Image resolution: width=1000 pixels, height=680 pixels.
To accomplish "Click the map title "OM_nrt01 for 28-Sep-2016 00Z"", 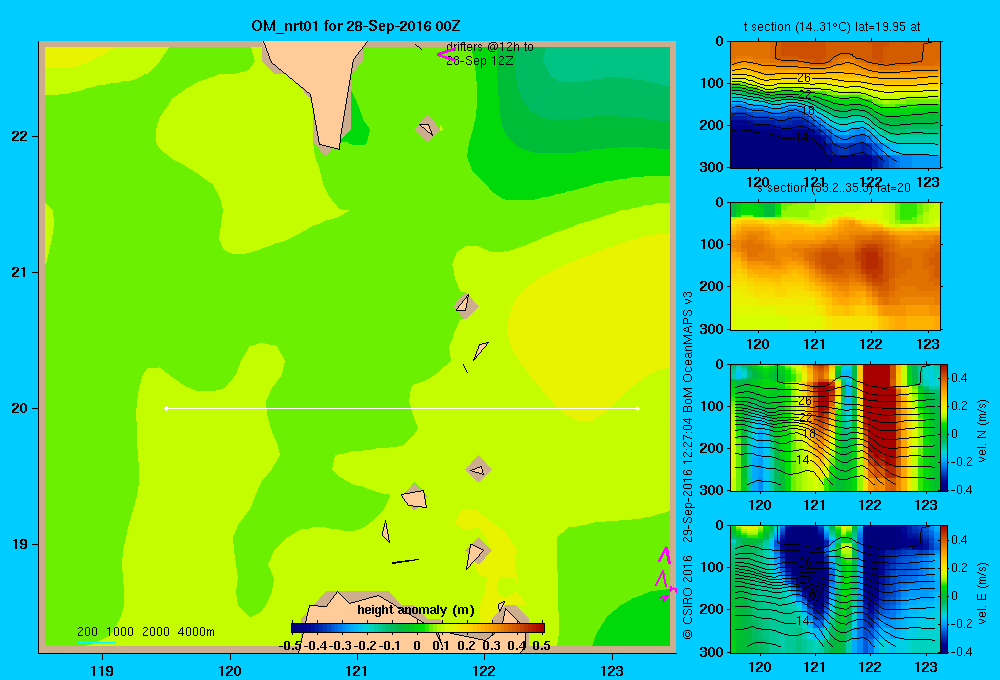I will [356, 26].
